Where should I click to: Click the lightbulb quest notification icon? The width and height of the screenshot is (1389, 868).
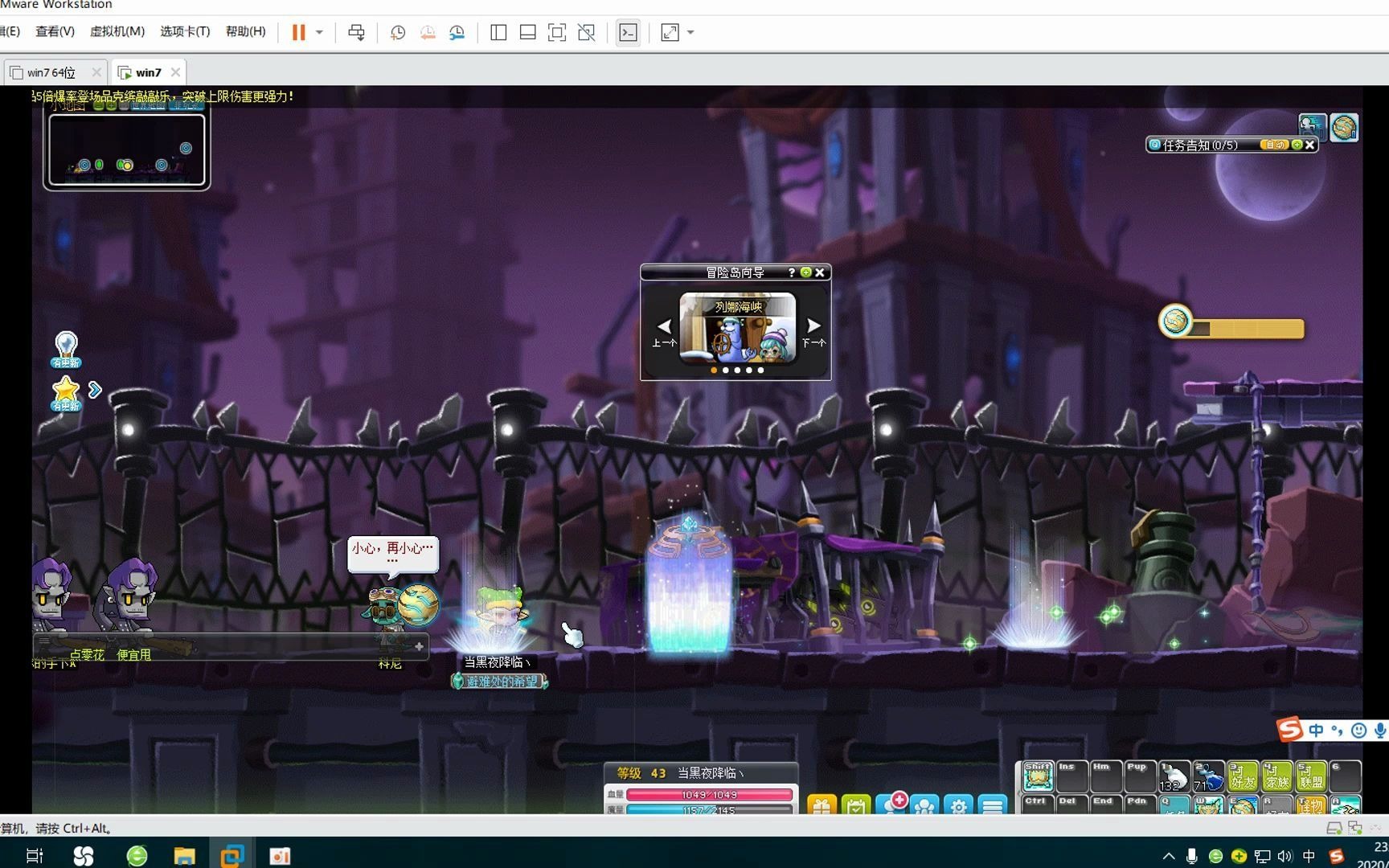[66, 349]
